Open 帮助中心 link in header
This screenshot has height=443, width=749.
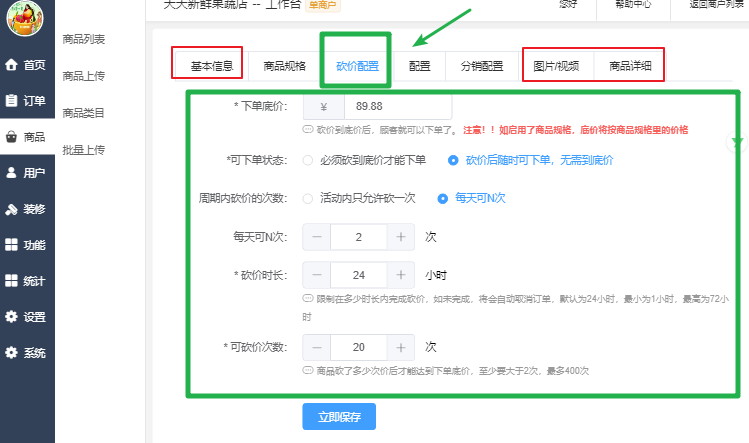pos(633,4)
